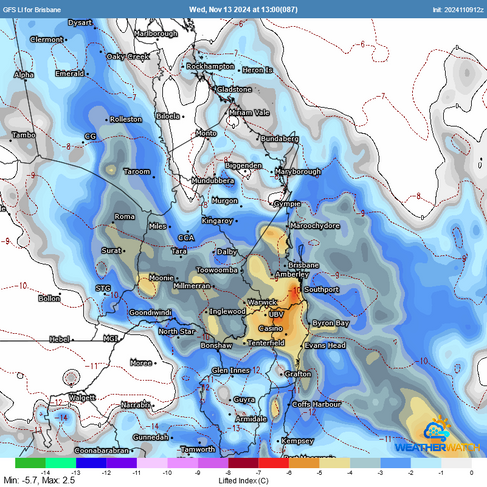The image size is (487, 487).
Task: Click the Roma label
Action: click(x=125, y=216)
